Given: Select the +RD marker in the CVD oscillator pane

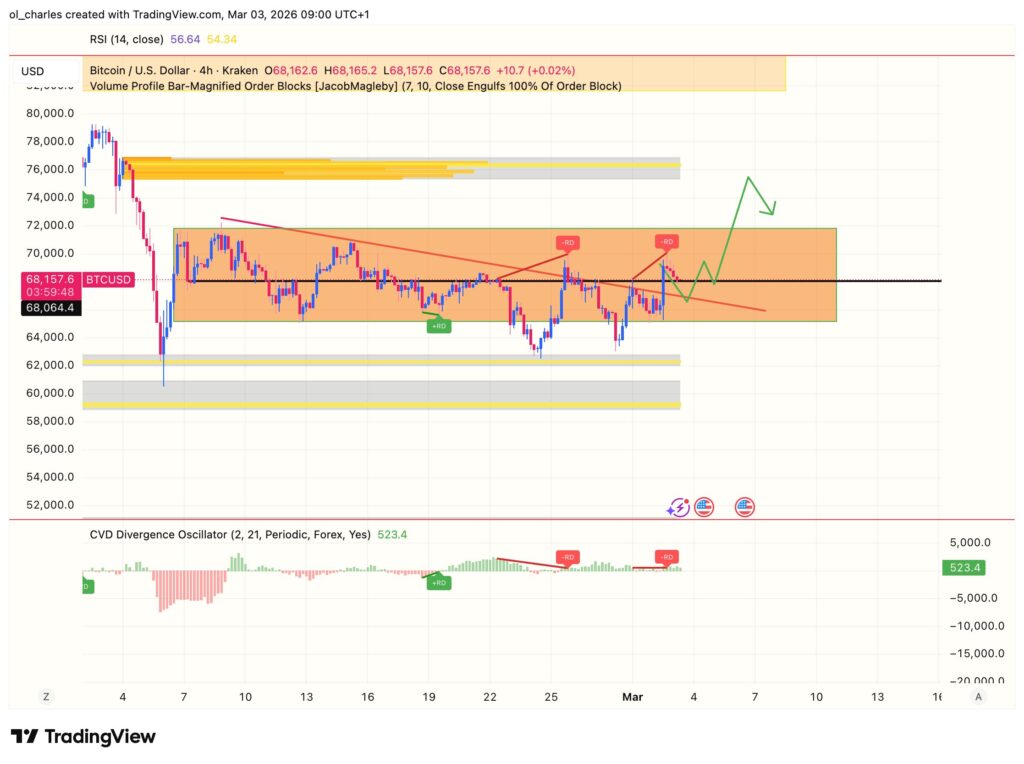Looking at the screenshot, I should pos(438,581).
